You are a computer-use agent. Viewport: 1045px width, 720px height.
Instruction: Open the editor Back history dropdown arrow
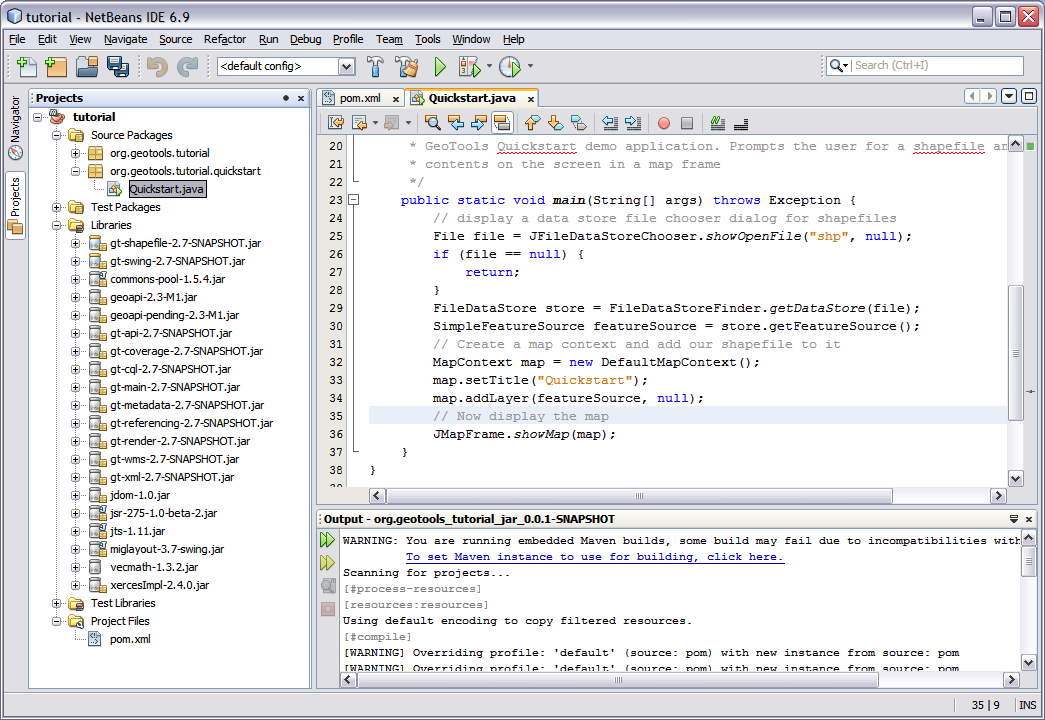pyautogui.click(x=375, y=123)
